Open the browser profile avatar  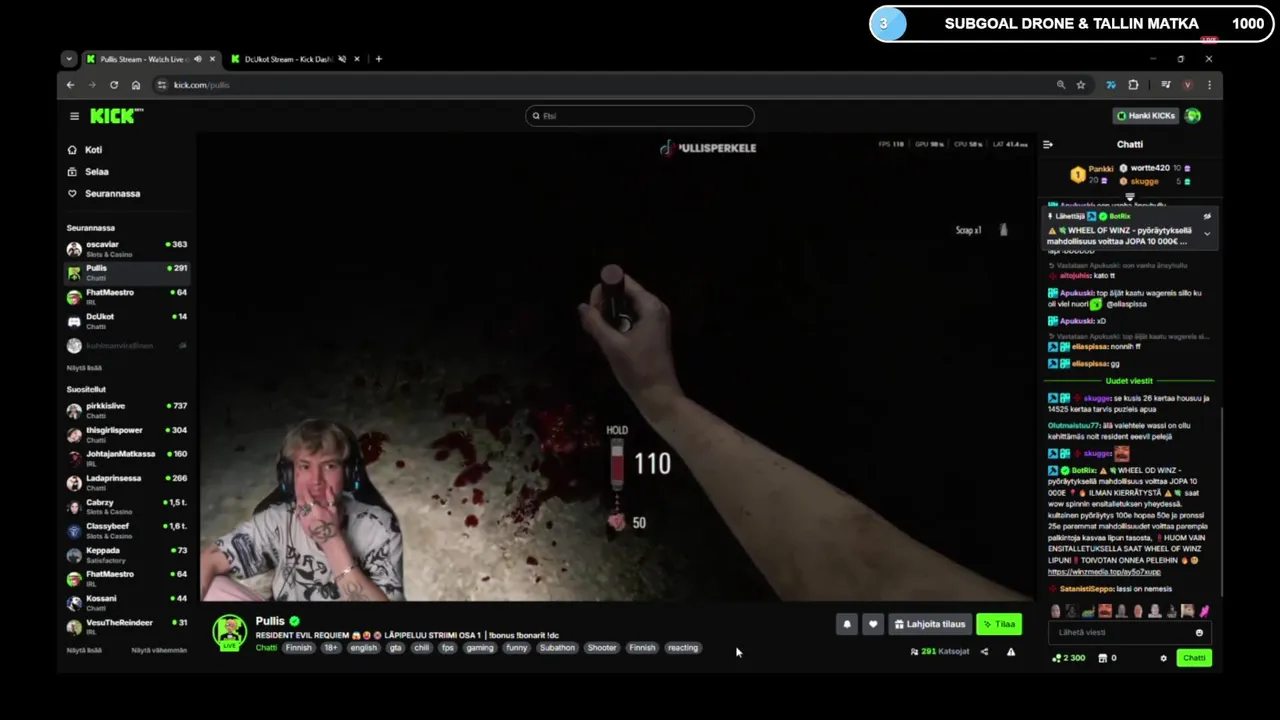pos(1188,85)
